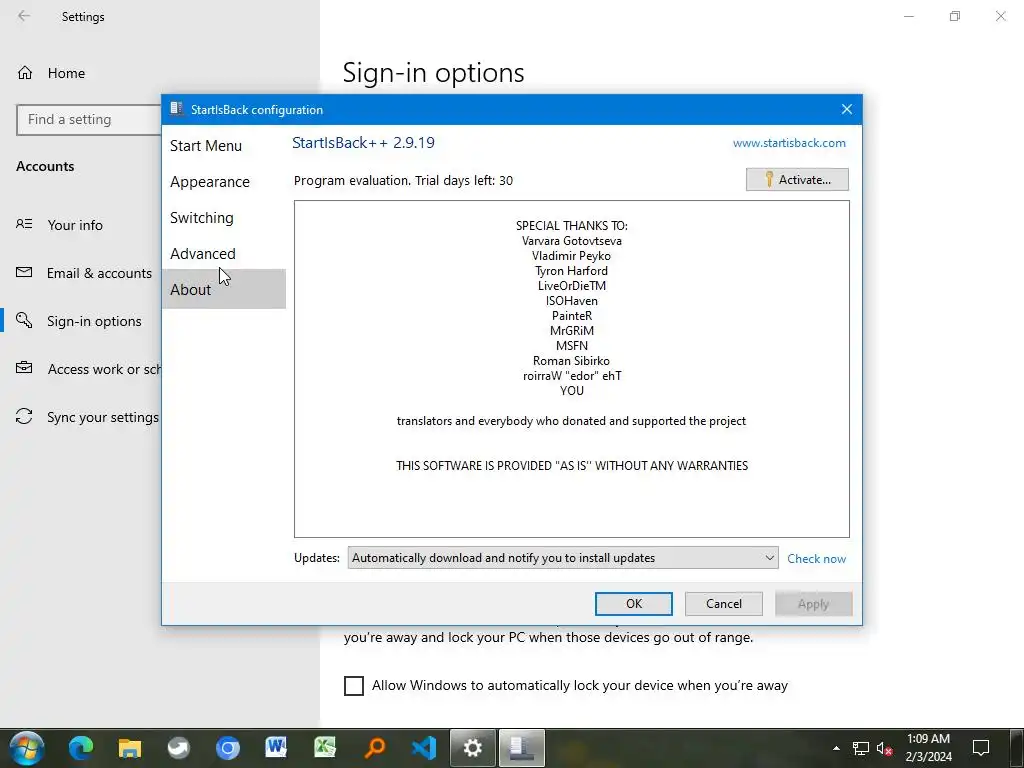Switch to Settings gear taskbar button
Image resolution: width=1024 pixels, height=768 pixels.
(x=473, y=748)
